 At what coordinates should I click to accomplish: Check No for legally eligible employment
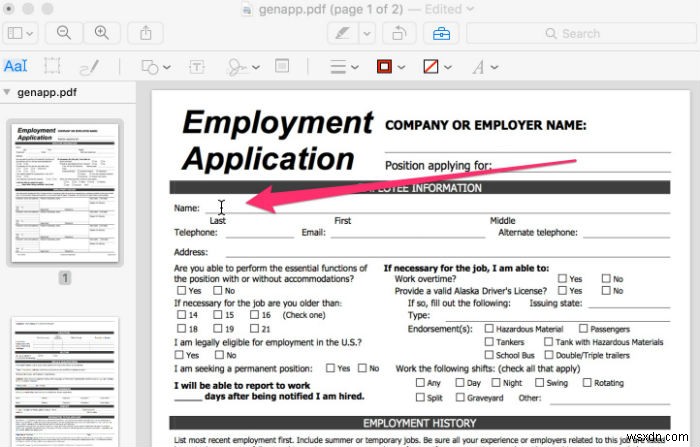tap(219, 355)
